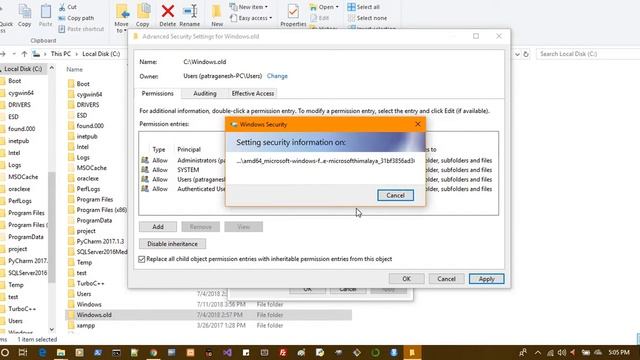The image size is (640, 360).
Task: Click Copy path in the ribbon
Action: coord(76,18)
